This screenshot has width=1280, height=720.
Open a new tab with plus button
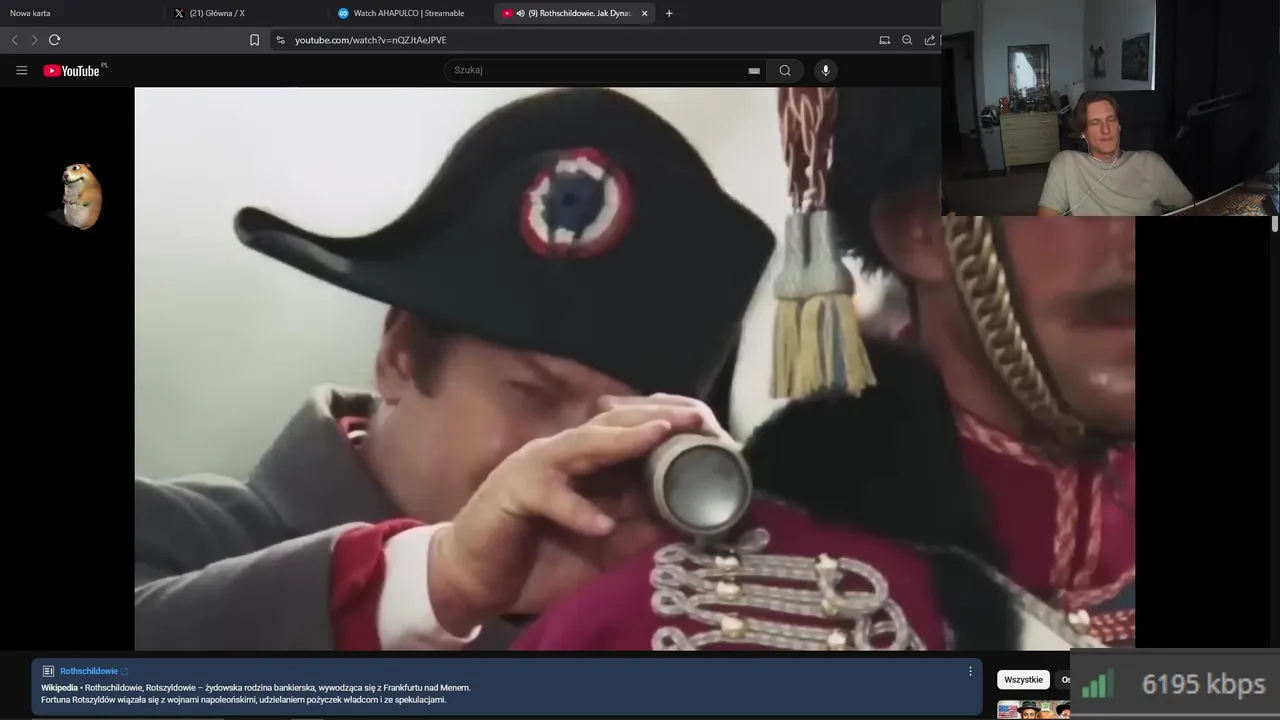click(669, 13)
